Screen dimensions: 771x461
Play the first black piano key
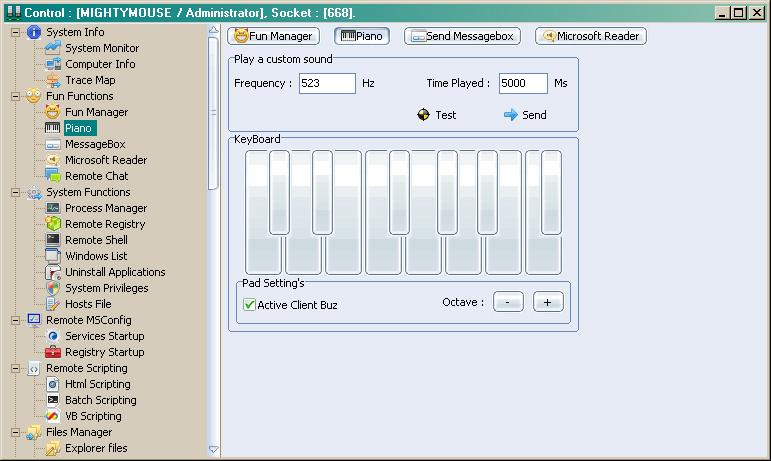[x=279, y=192]
